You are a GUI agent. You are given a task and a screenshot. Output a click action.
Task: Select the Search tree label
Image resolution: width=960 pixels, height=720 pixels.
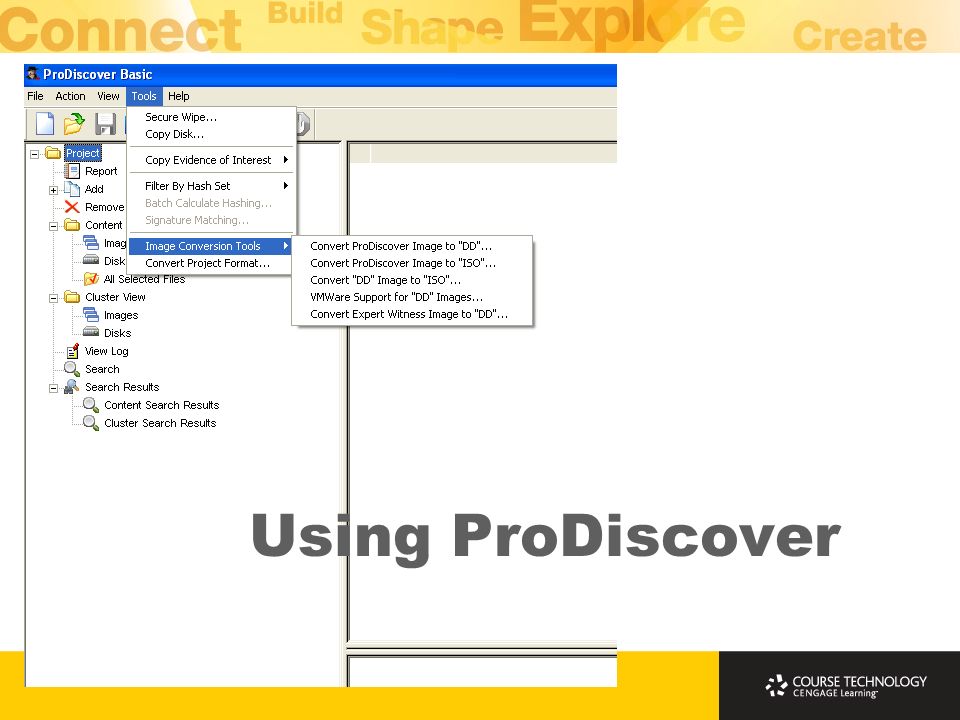tap(102, 369)
